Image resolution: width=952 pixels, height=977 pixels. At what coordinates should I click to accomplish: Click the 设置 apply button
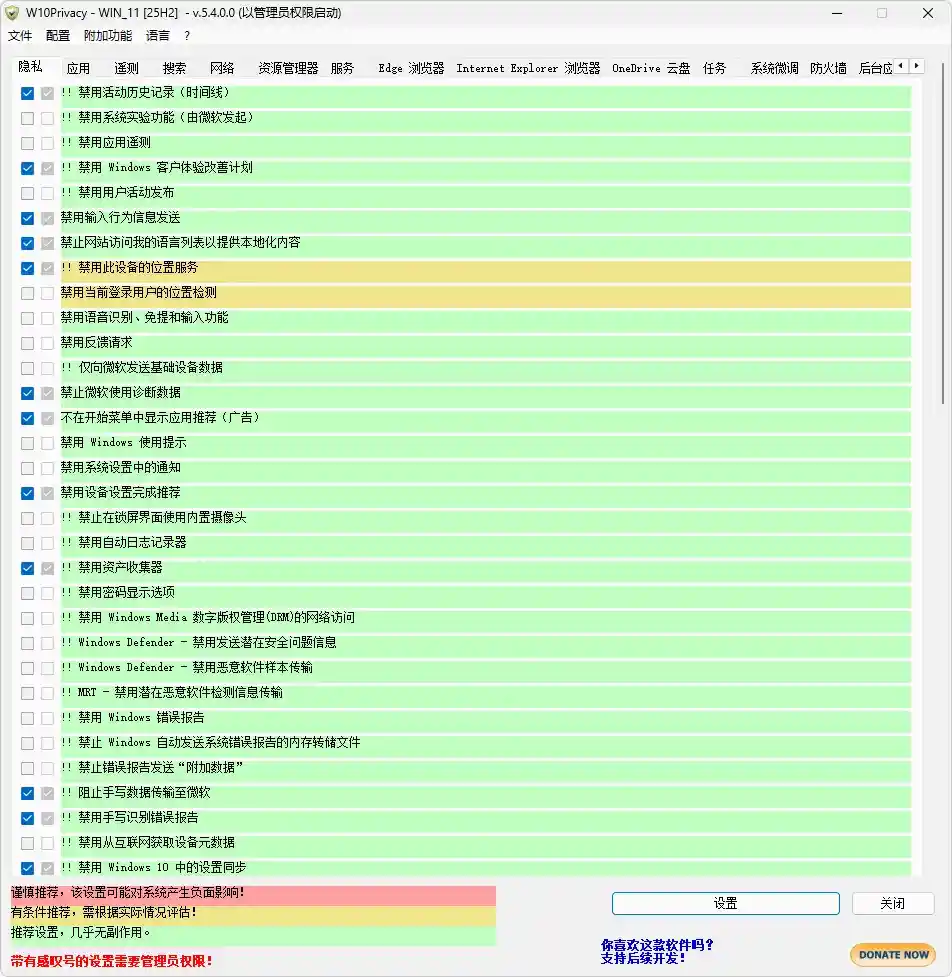click(725, 903)
